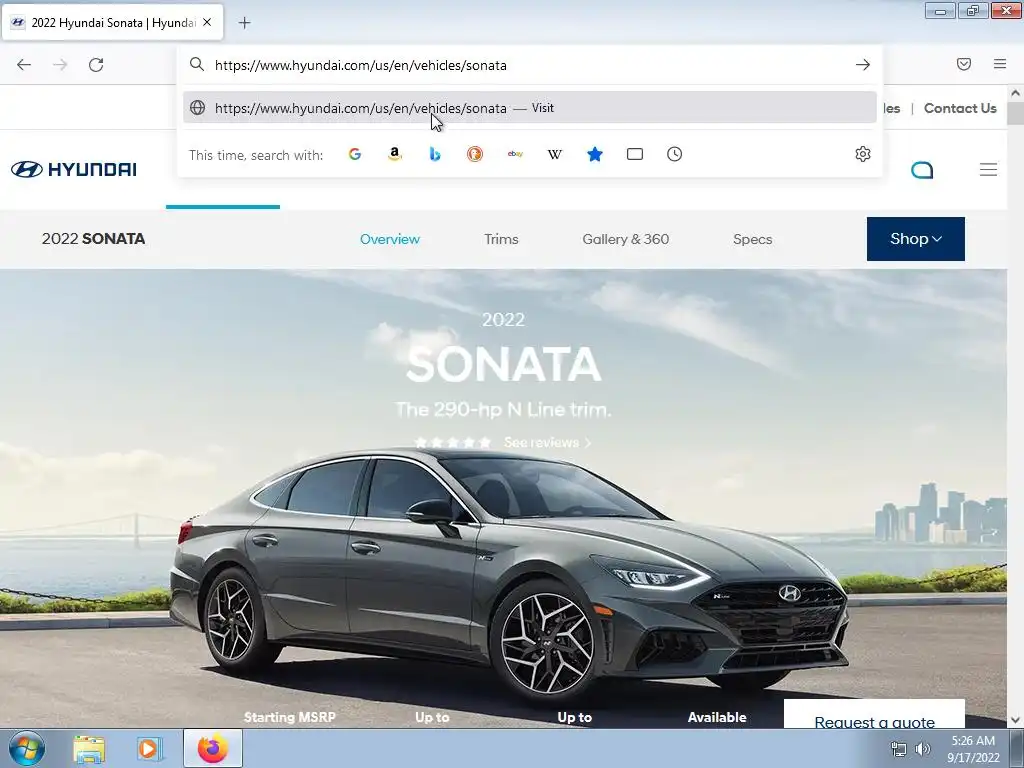The image size is (1024, 768).
Task: Click the globe icon in suggestion row
Action: point(197,108)
